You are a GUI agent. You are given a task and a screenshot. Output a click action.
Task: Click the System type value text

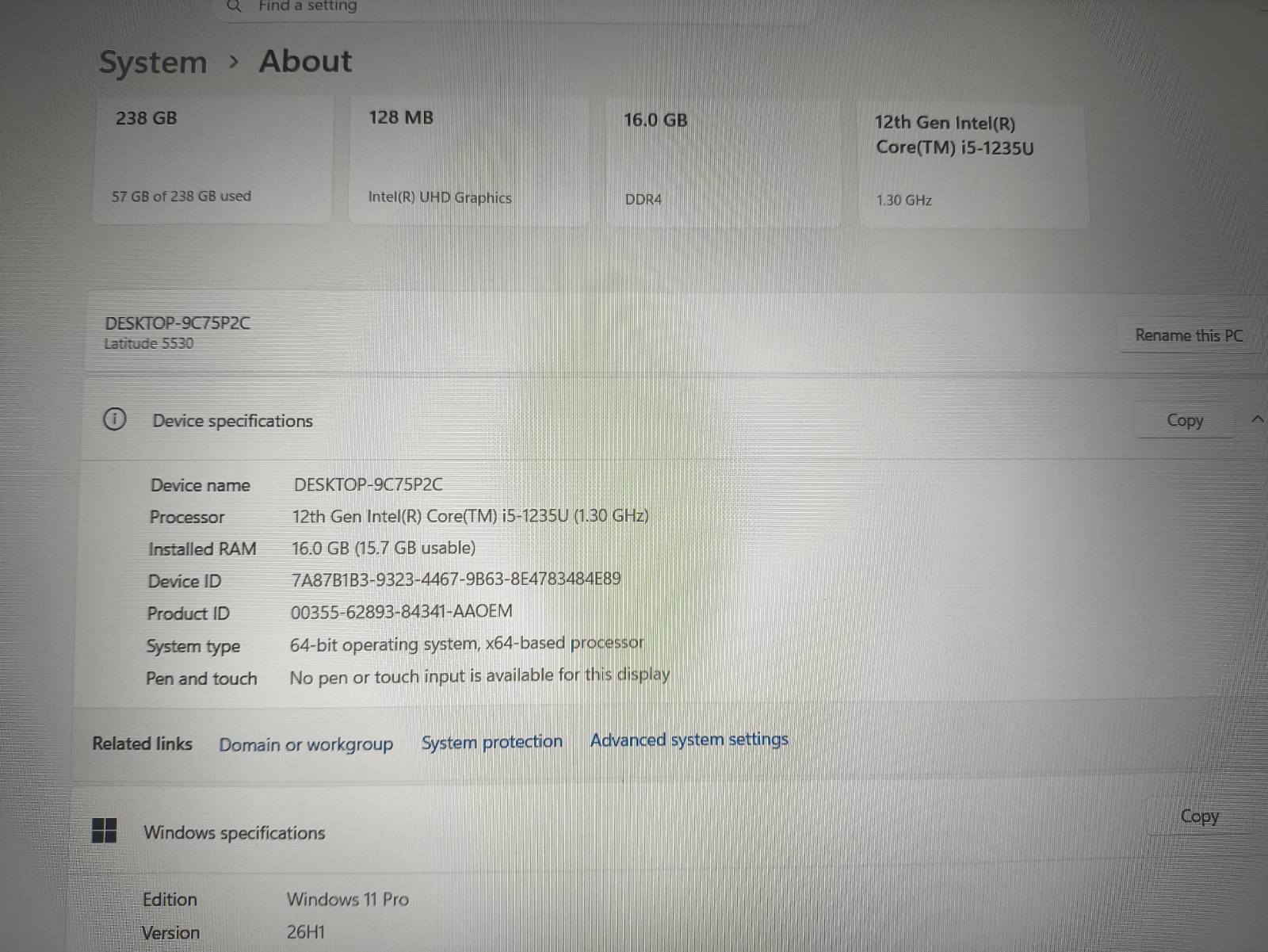click(467, 644)
